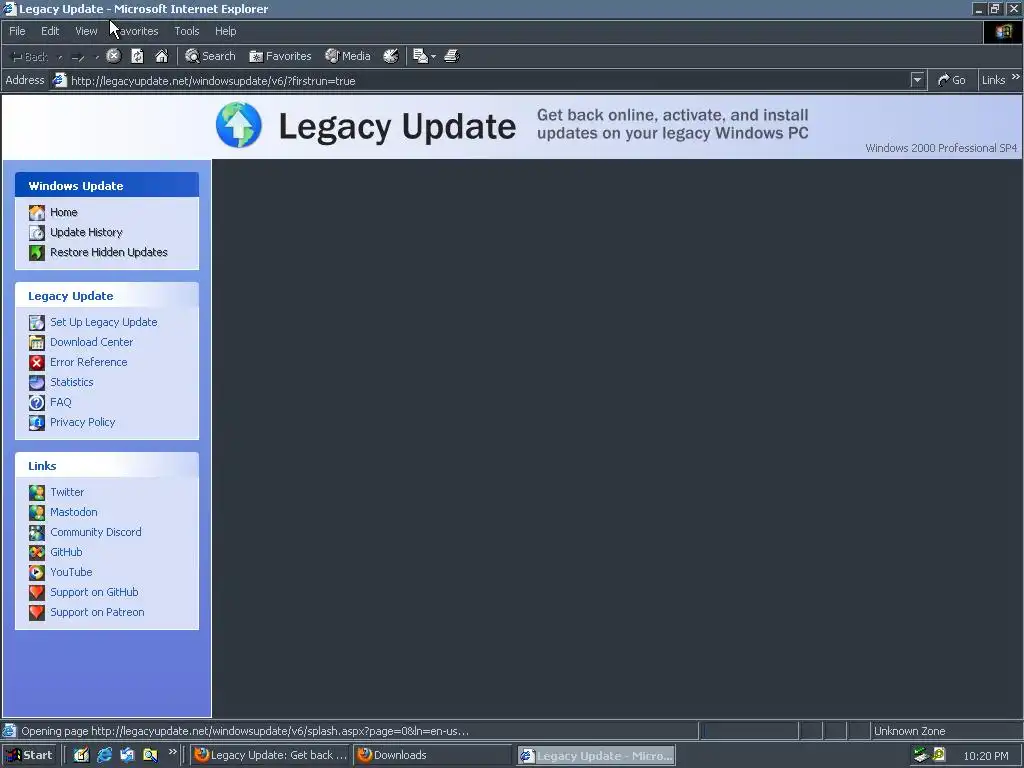Open the File menu
This screenshot has width=1024, height=768.
click(17, 31)
